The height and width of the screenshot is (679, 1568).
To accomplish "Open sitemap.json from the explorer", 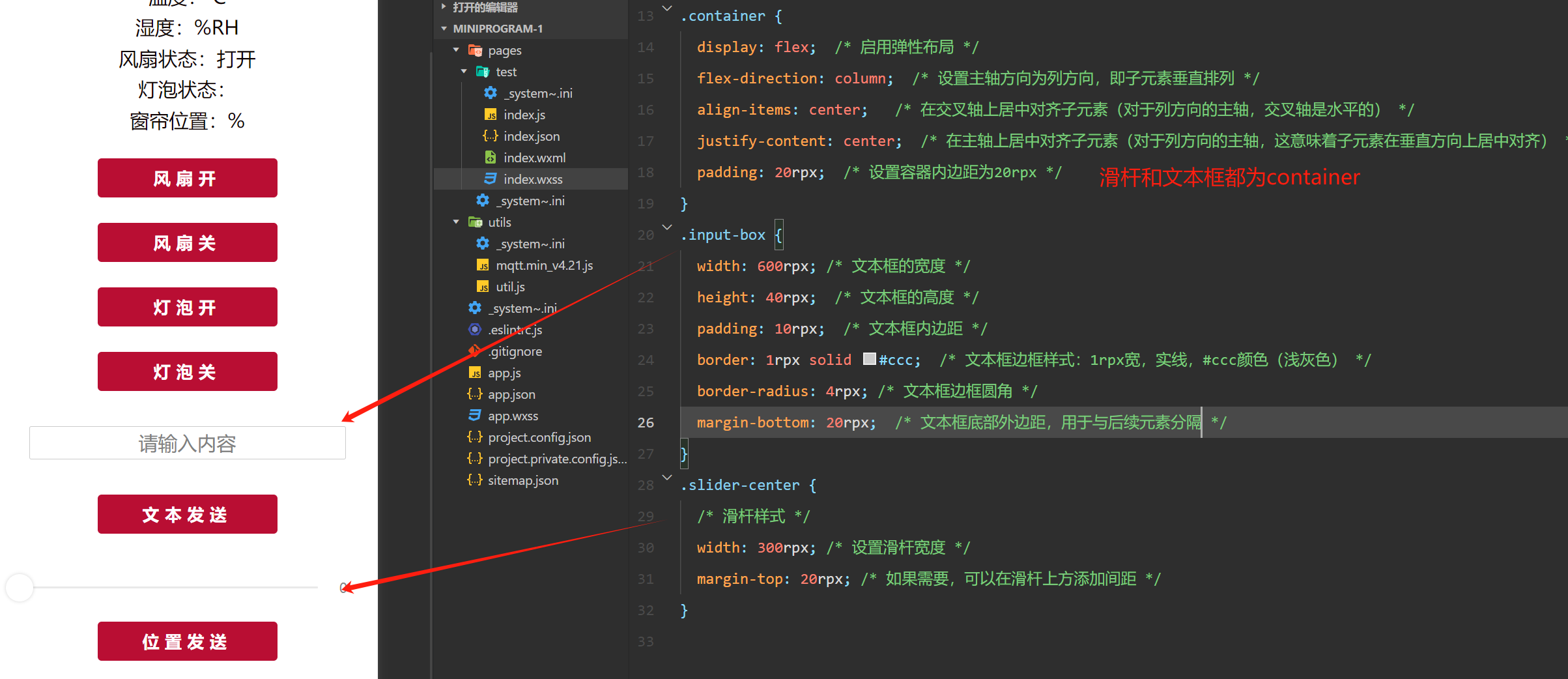I will (x=522, y=480).
